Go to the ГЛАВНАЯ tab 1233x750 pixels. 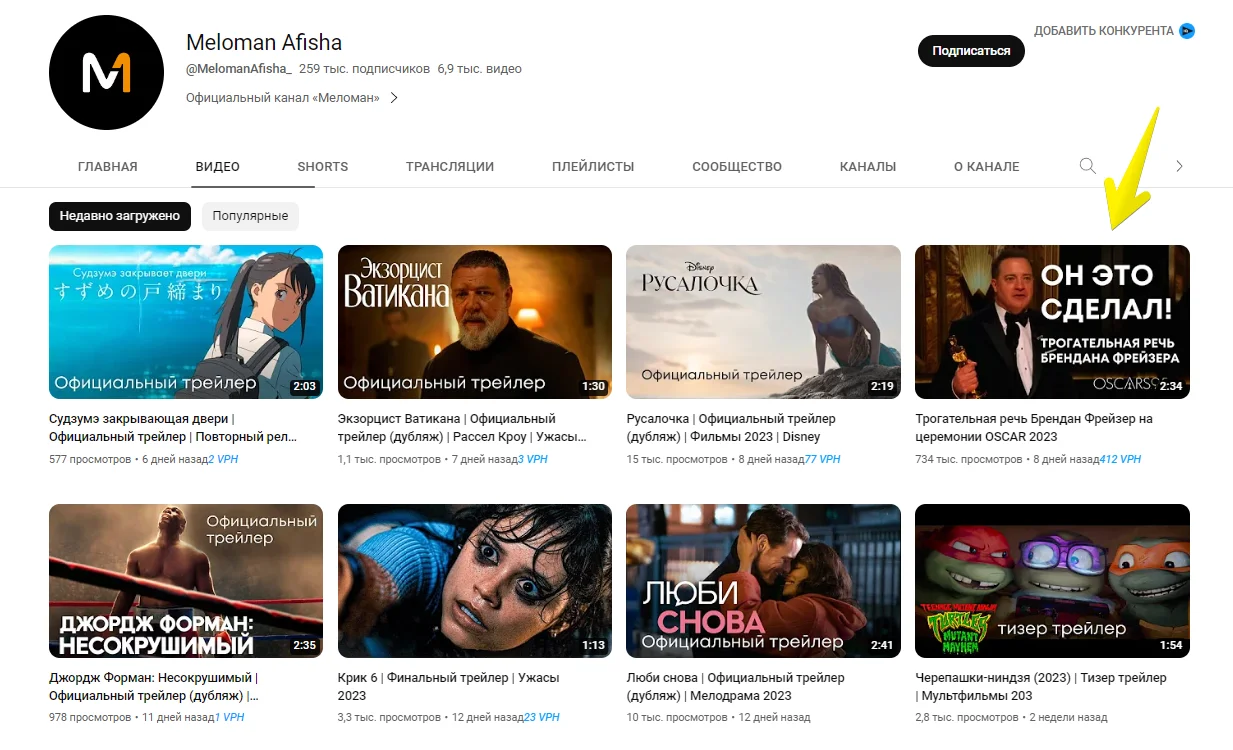[107, 167]
